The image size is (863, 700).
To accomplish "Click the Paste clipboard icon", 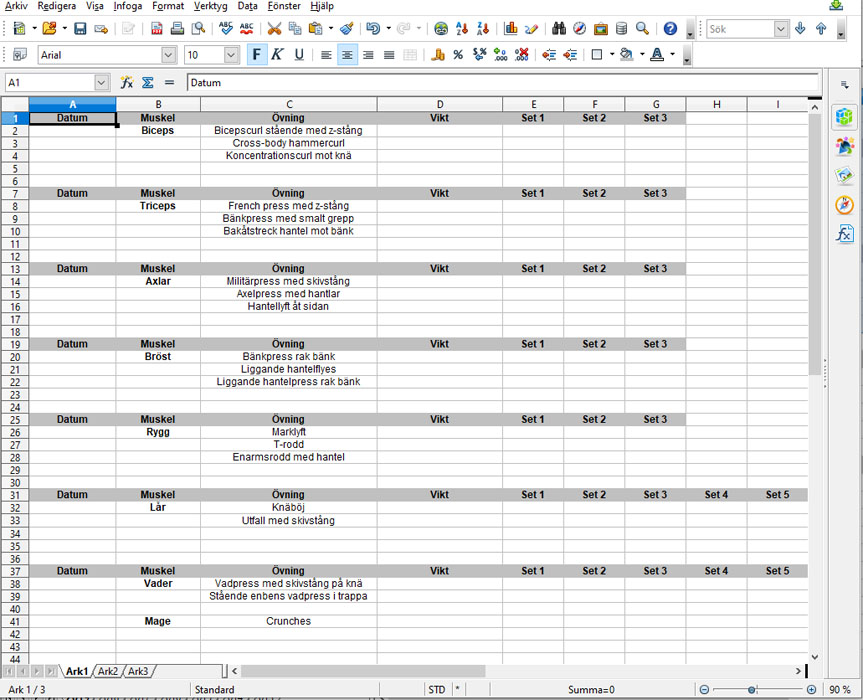I will coord(316,29).
